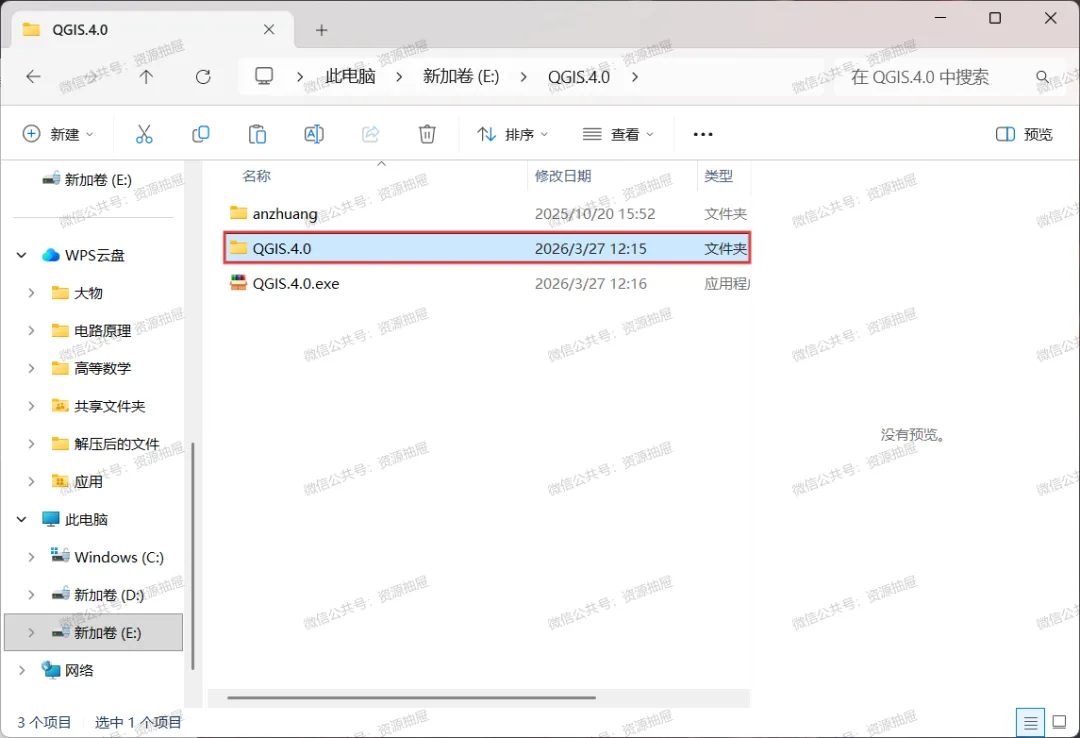Select the selected 新加卷 (E:) under 此电脑
The image size is (1080, 738).
pyautogui.click(x=94, y=633)
